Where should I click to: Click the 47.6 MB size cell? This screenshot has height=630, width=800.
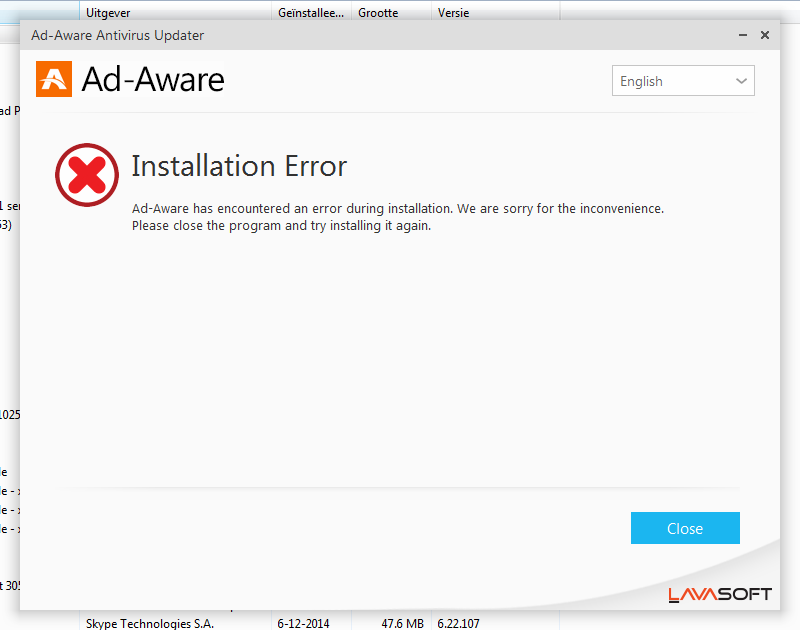pos(403,623)
